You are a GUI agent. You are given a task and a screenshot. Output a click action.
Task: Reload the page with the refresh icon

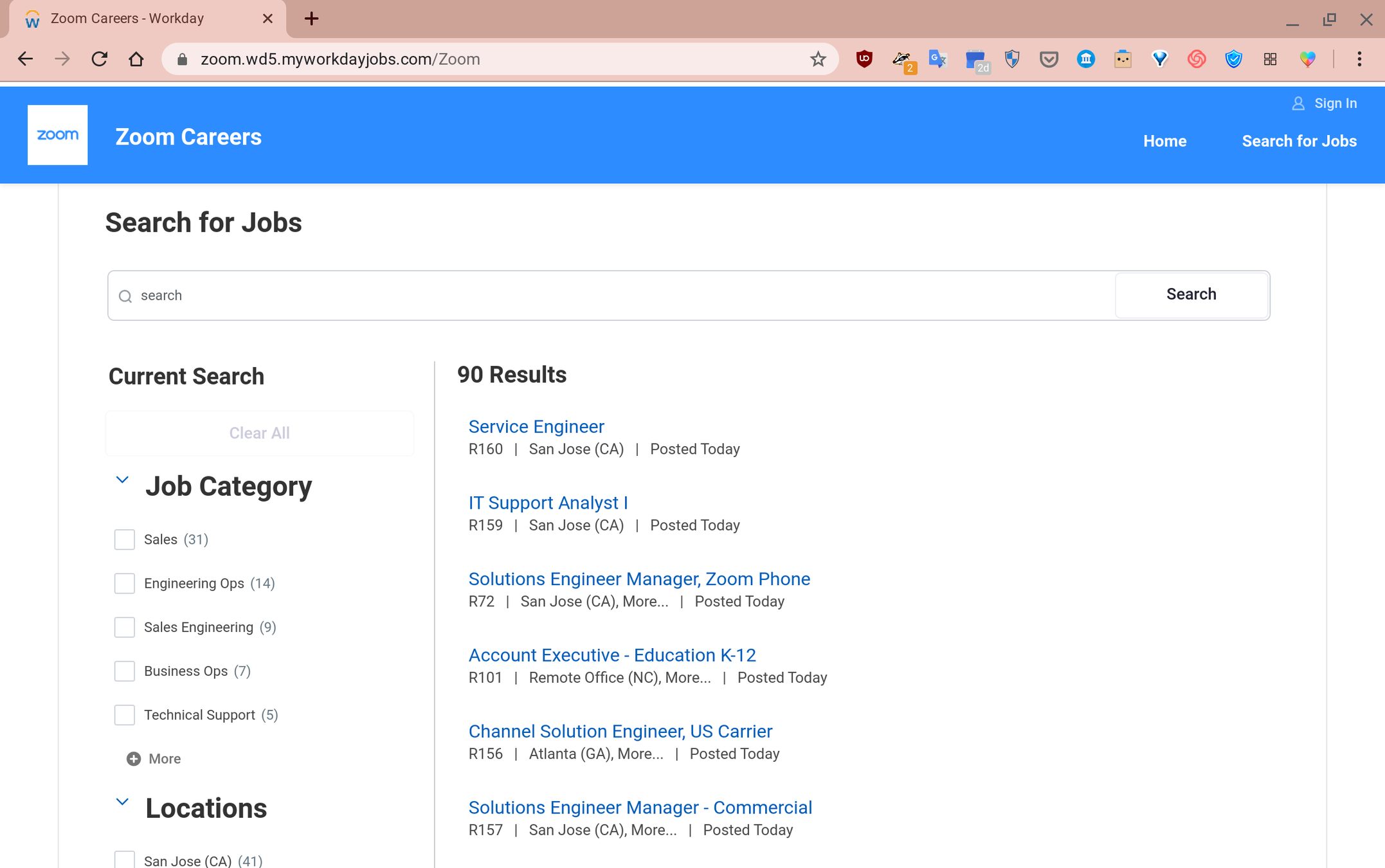(x=99, y=59)
